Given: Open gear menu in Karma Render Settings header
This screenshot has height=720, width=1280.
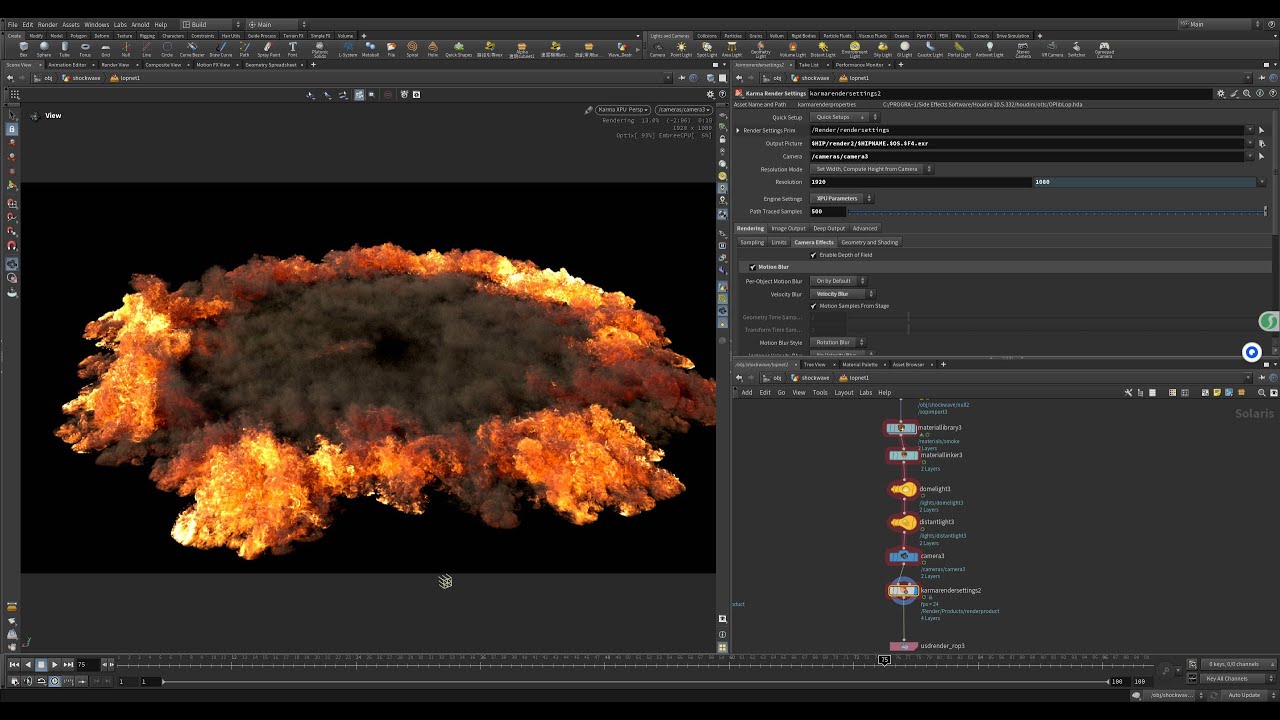Looking at the screenshot, I should [1220, 93].
